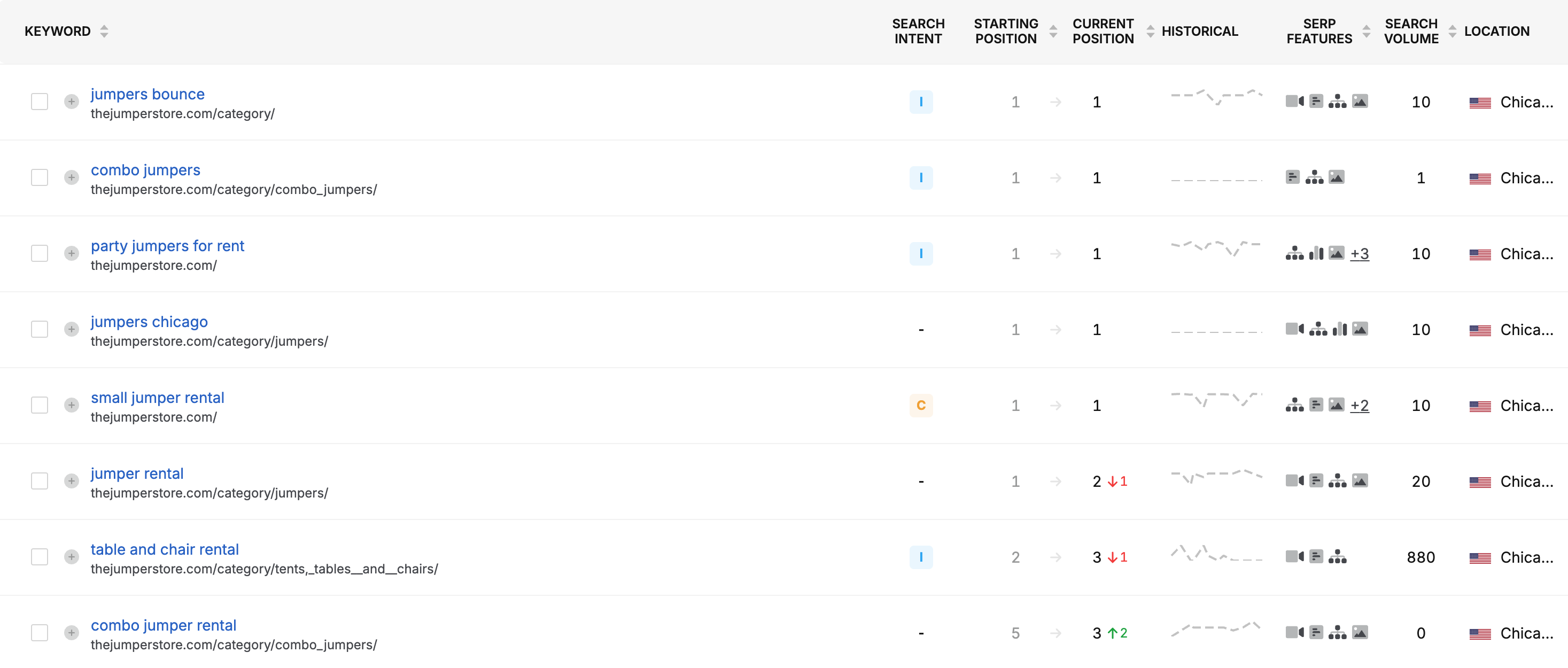1568x668 pixels.
Task: Expand party jumpers for rent details
Action: coord(72,253)
